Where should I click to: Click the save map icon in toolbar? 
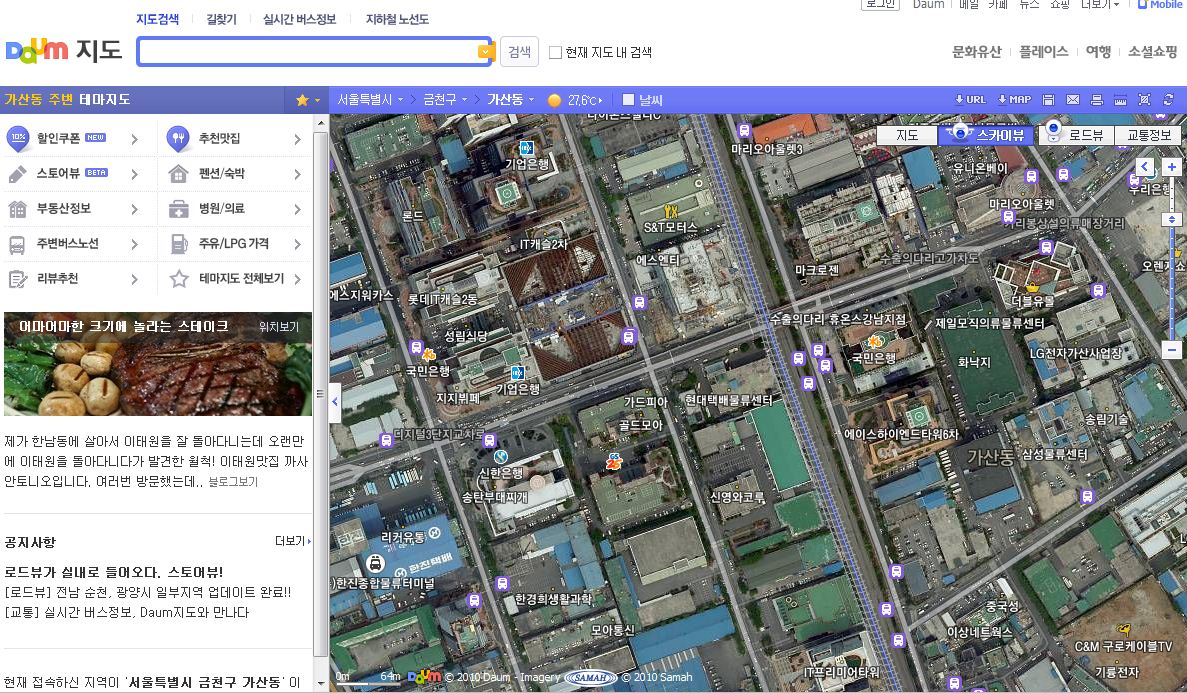[x=1048, y=100]
